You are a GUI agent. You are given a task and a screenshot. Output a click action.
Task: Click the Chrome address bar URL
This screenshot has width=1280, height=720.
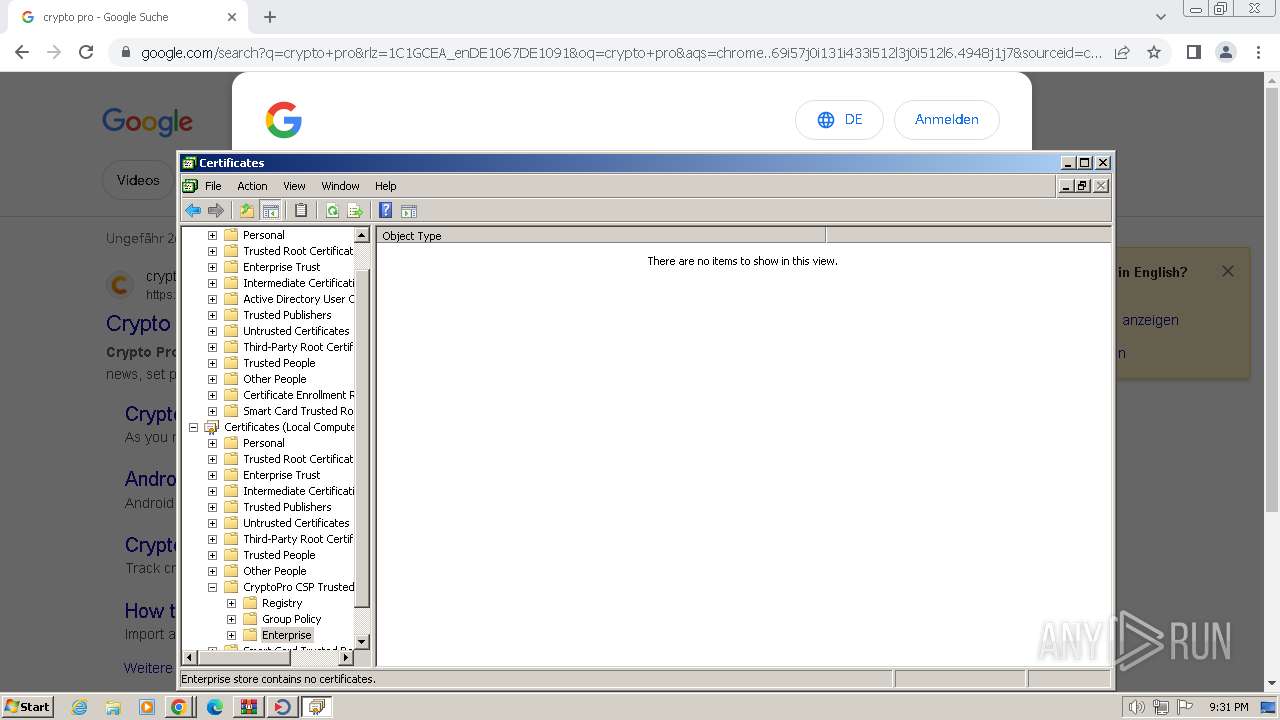click(x=620, y=52)
